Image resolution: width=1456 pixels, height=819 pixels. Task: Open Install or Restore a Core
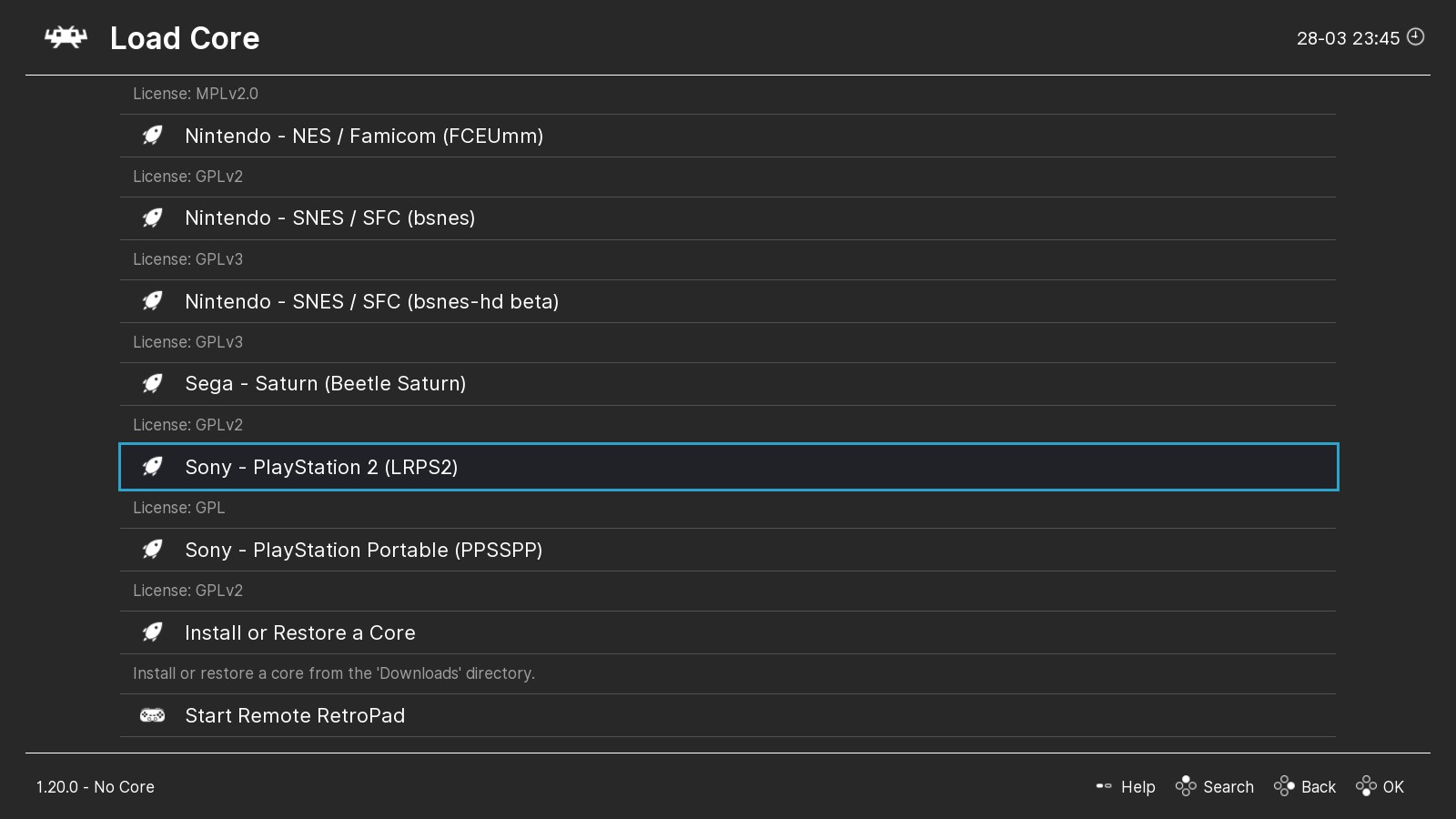299,632
